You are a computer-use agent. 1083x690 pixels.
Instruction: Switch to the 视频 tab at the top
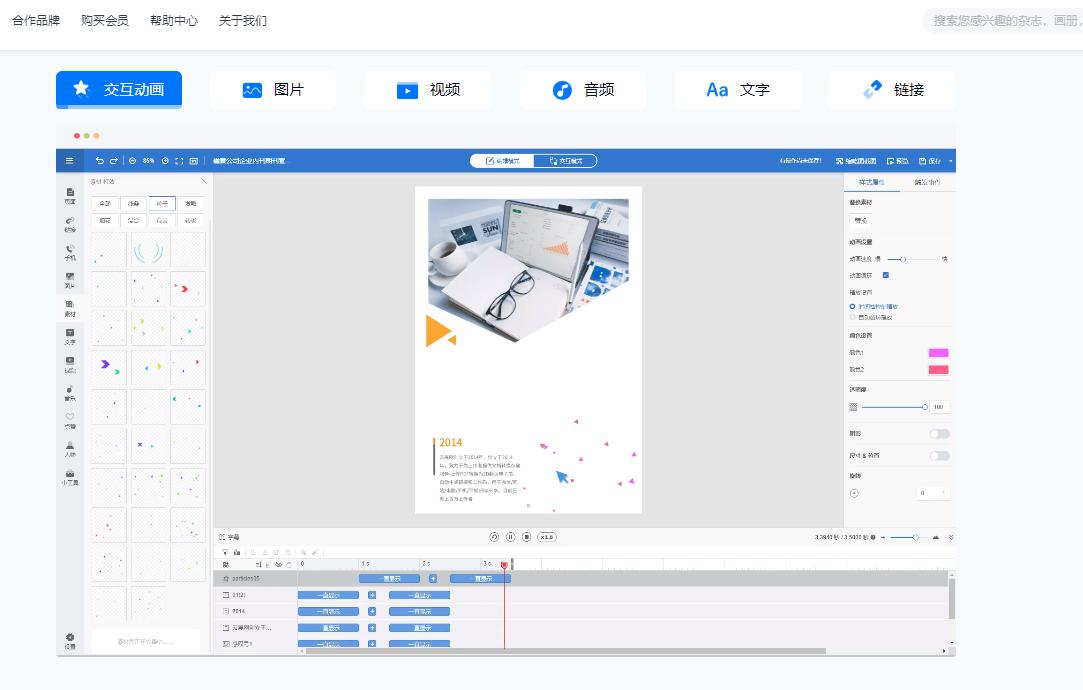pyautogui.click(x=428, y=89)
